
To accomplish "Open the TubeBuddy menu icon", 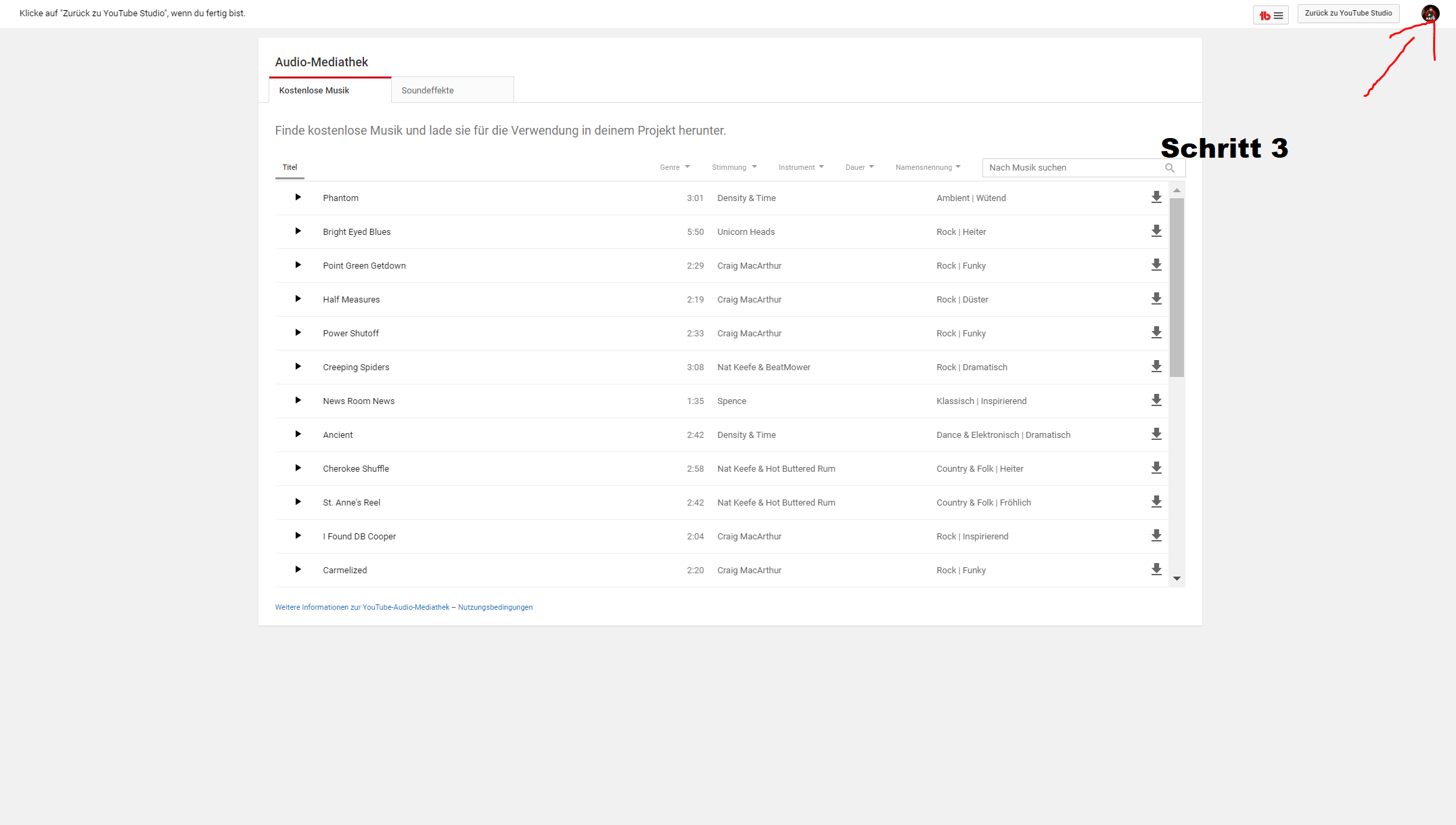I will tap(1271, 15).
